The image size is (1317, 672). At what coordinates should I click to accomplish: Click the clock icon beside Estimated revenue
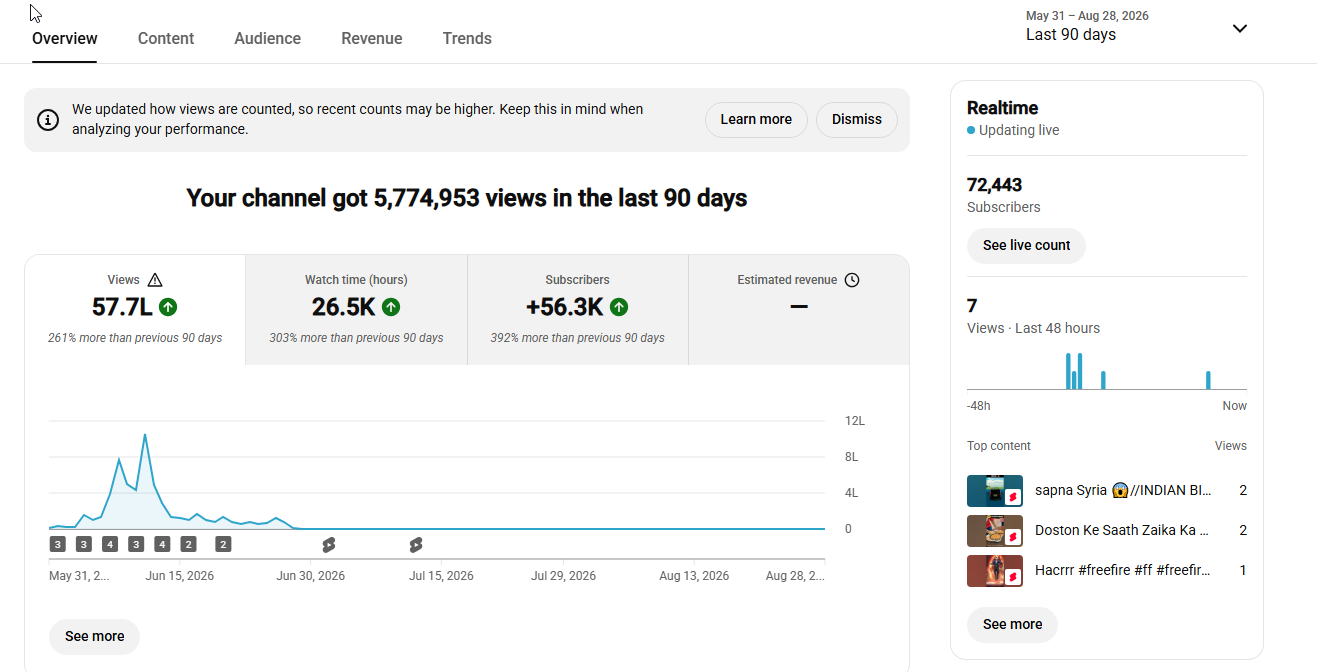(x=852, y=280)
